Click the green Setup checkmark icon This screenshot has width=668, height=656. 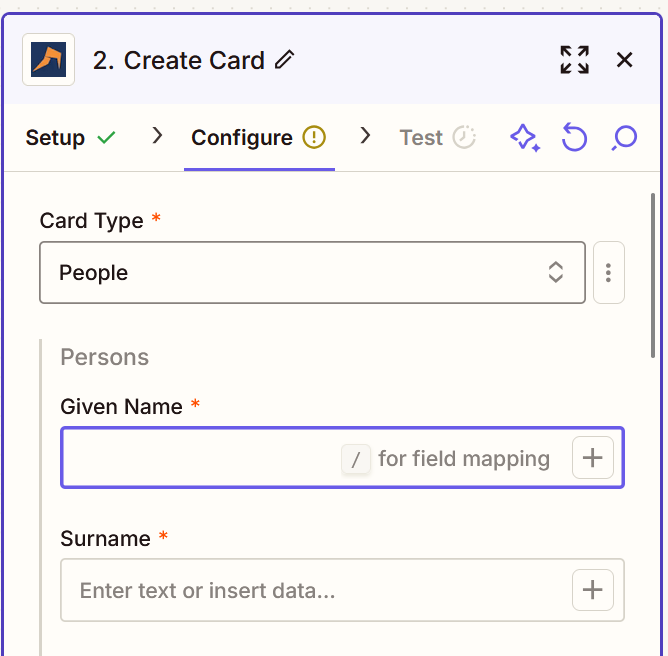pyautogui.click(x=106, y=138)
